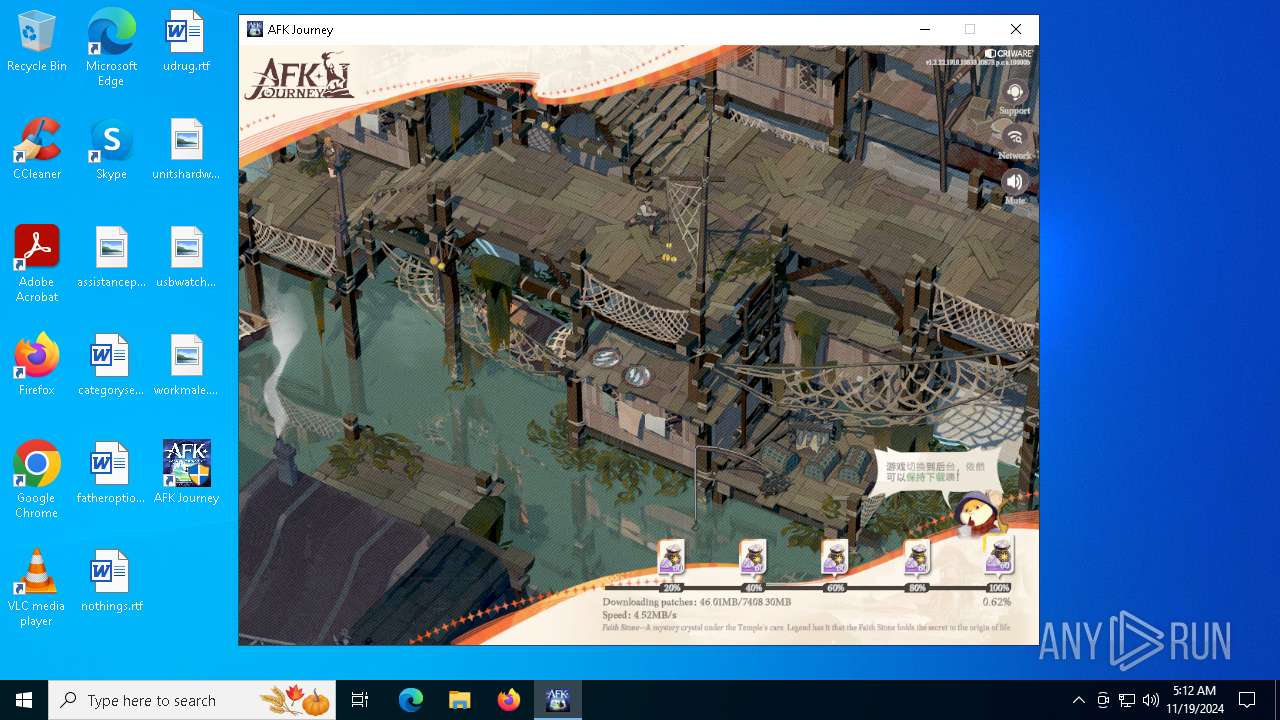Select the workmale... image file on desktop
The width and height of the screenshot is (1280, 720).
186,366
